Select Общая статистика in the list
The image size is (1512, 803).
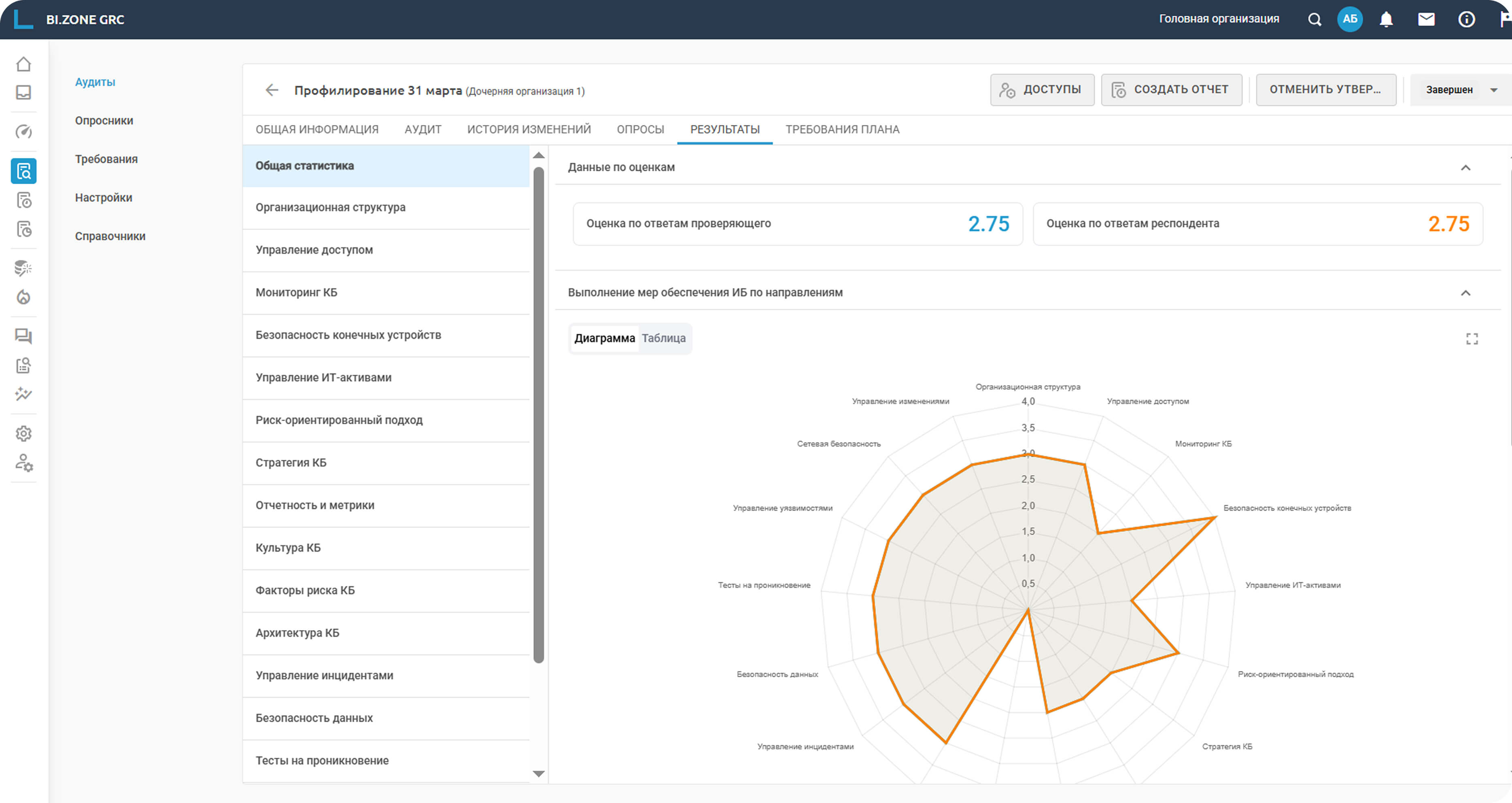(386, 166)
